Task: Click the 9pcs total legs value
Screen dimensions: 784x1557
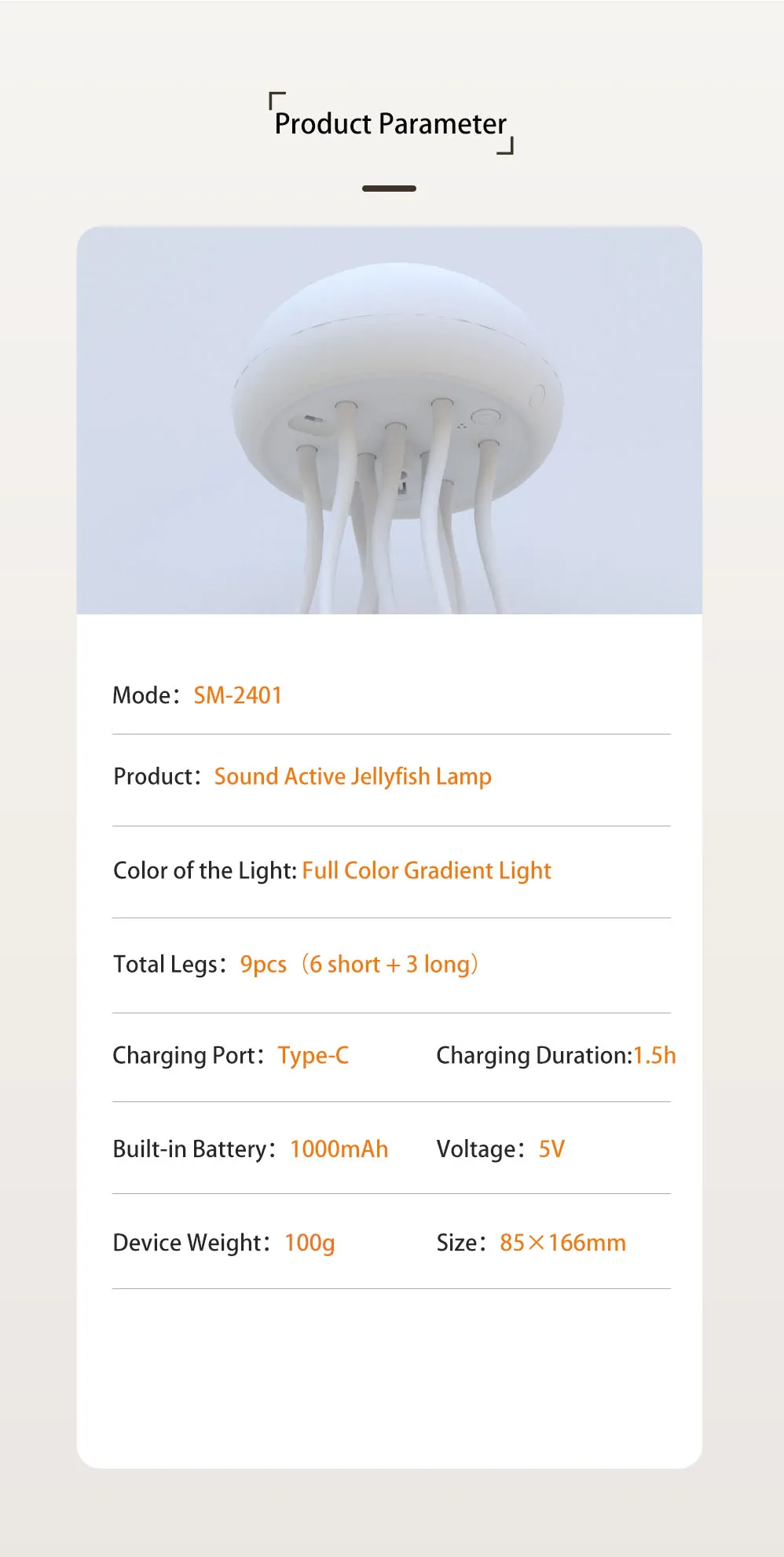Action: 263,965
